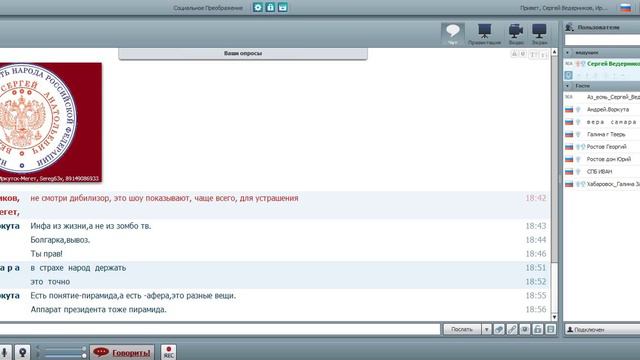Select guest Ростов дон Юрий

(609, 159)
